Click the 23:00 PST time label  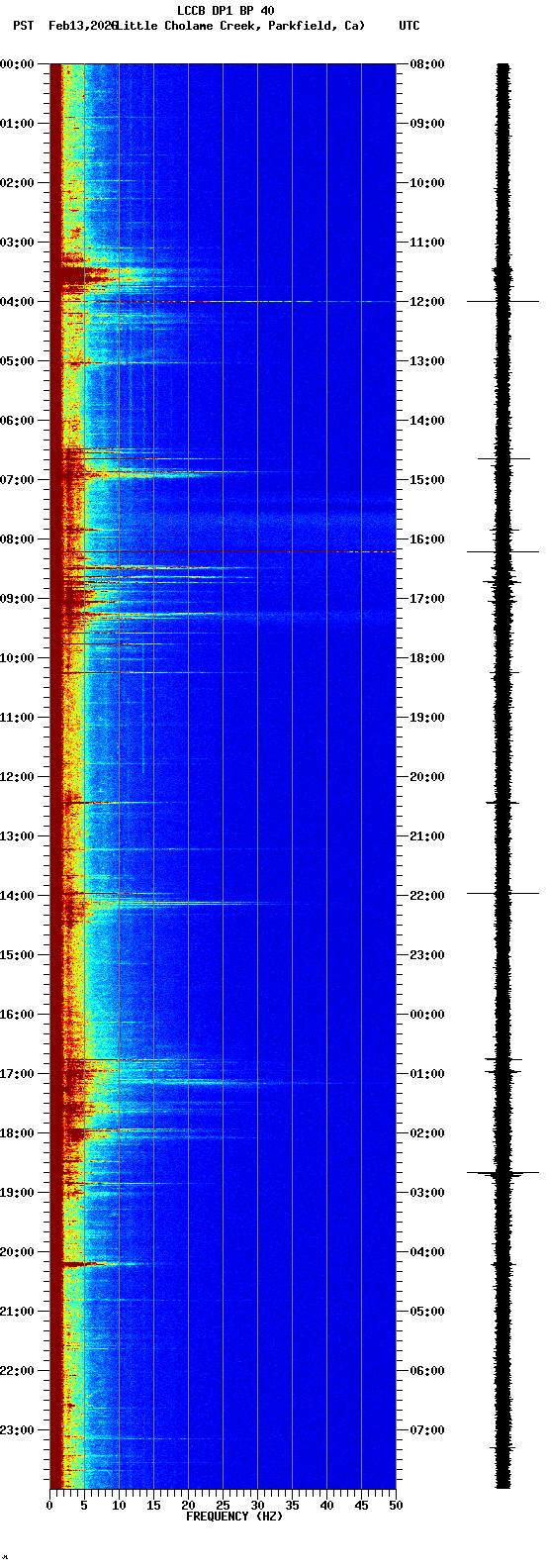(x=16, y=1430)
